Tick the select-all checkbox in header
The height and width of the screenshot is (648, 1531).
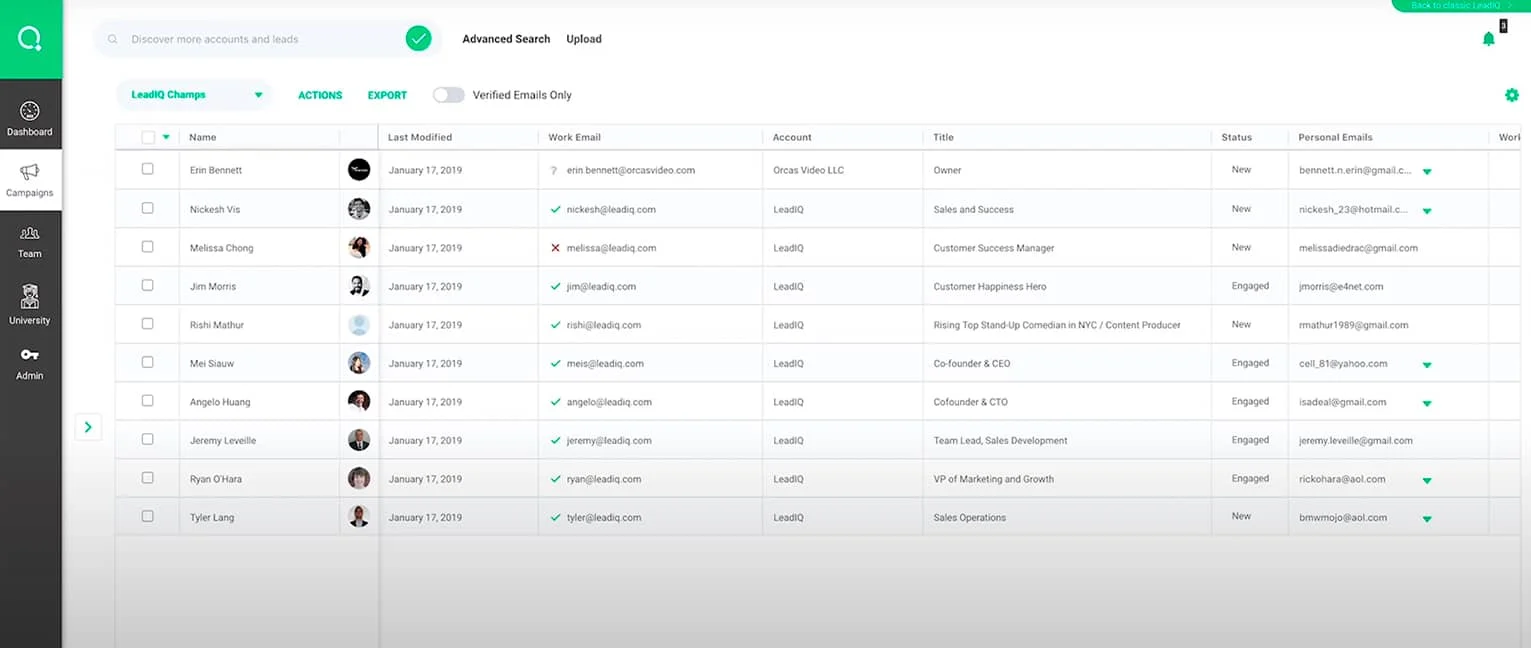coord(148,137)
